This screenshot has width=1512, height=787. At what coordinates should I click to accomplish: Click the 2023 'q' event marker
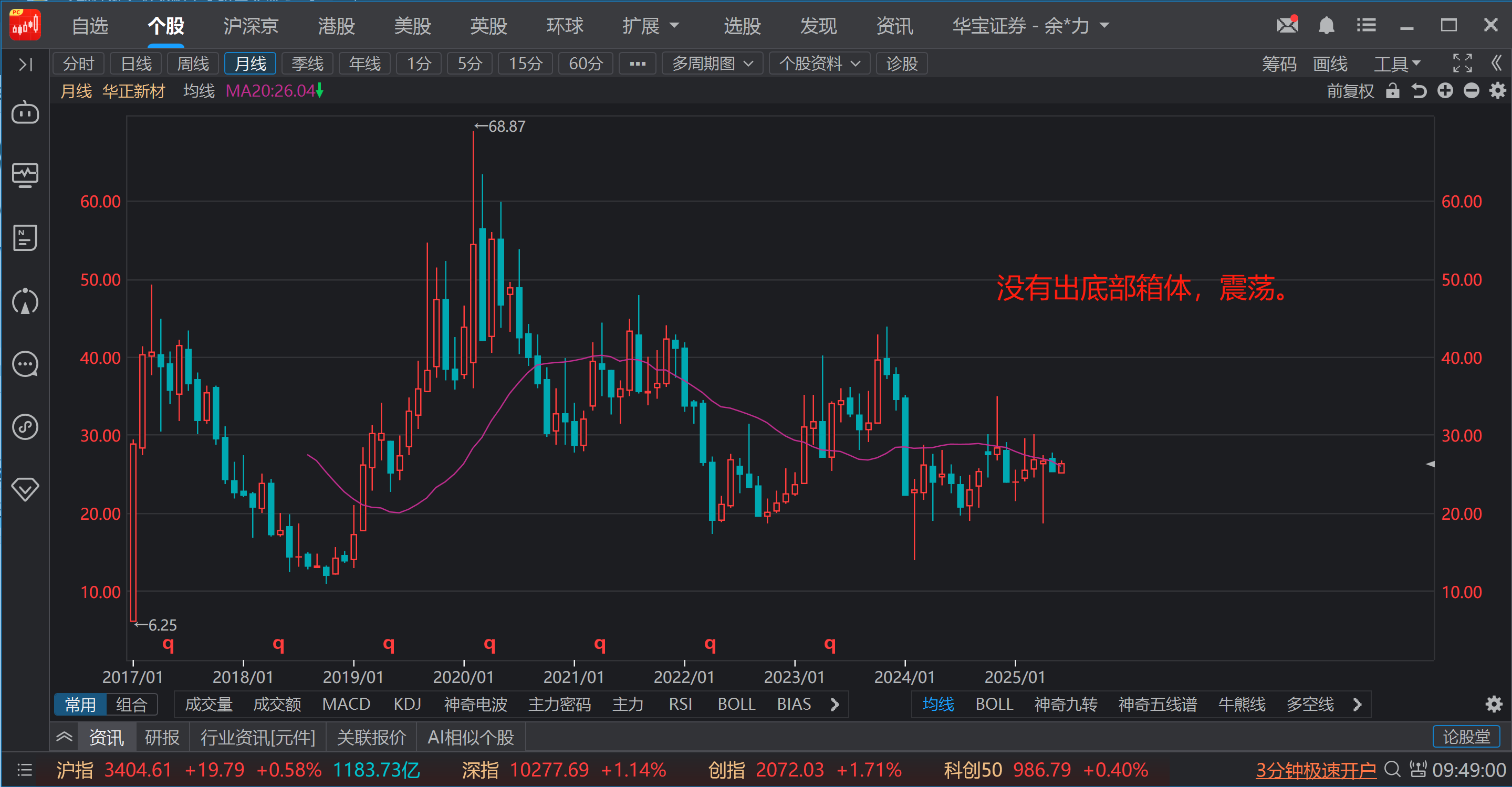(830, 644)
